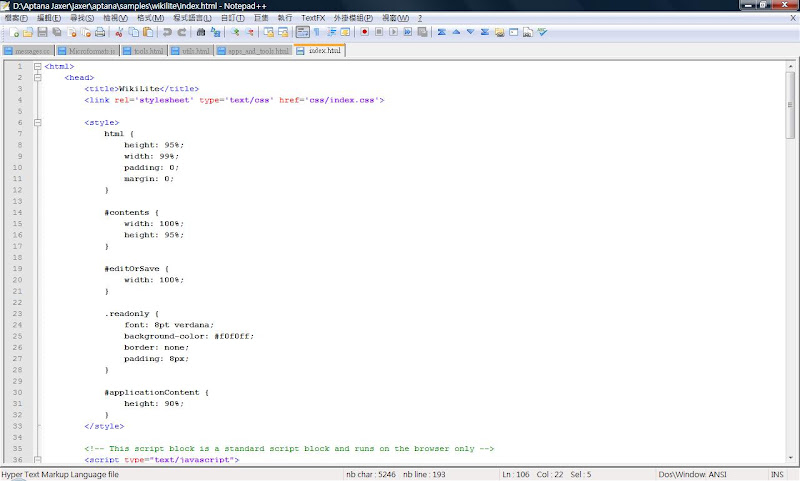Image resolution: width=800 pixels, height=481 pixels.
Task: Click the Undo arrow icon
Action: click(167, 32)
